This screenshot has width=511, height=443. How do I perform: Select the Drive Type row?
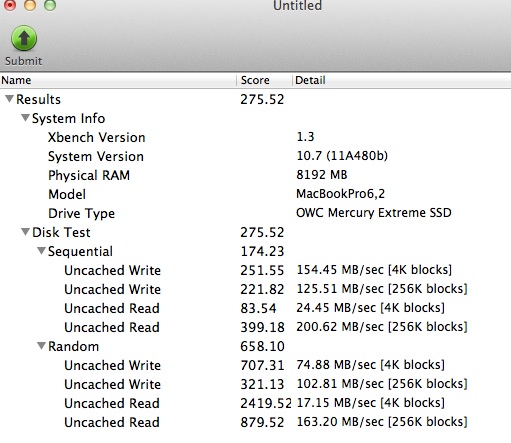click(x=255, y=213)
